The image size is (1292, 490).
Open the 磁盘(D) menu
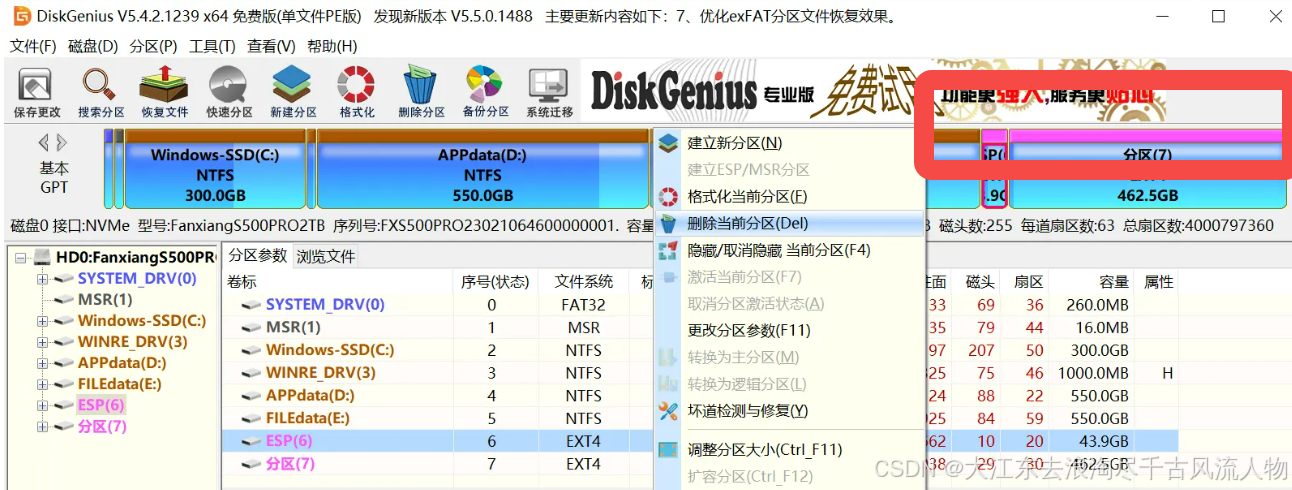[93, 46]
